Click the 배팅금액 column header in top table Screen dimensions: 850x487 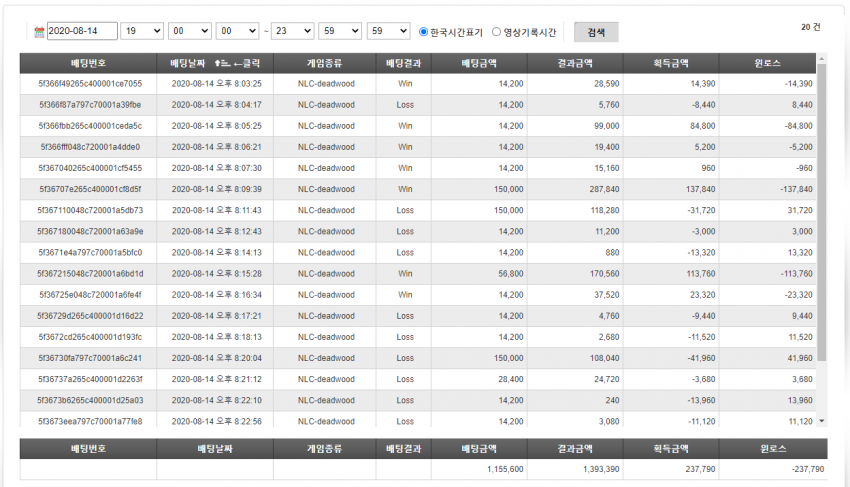click(479, 63)
